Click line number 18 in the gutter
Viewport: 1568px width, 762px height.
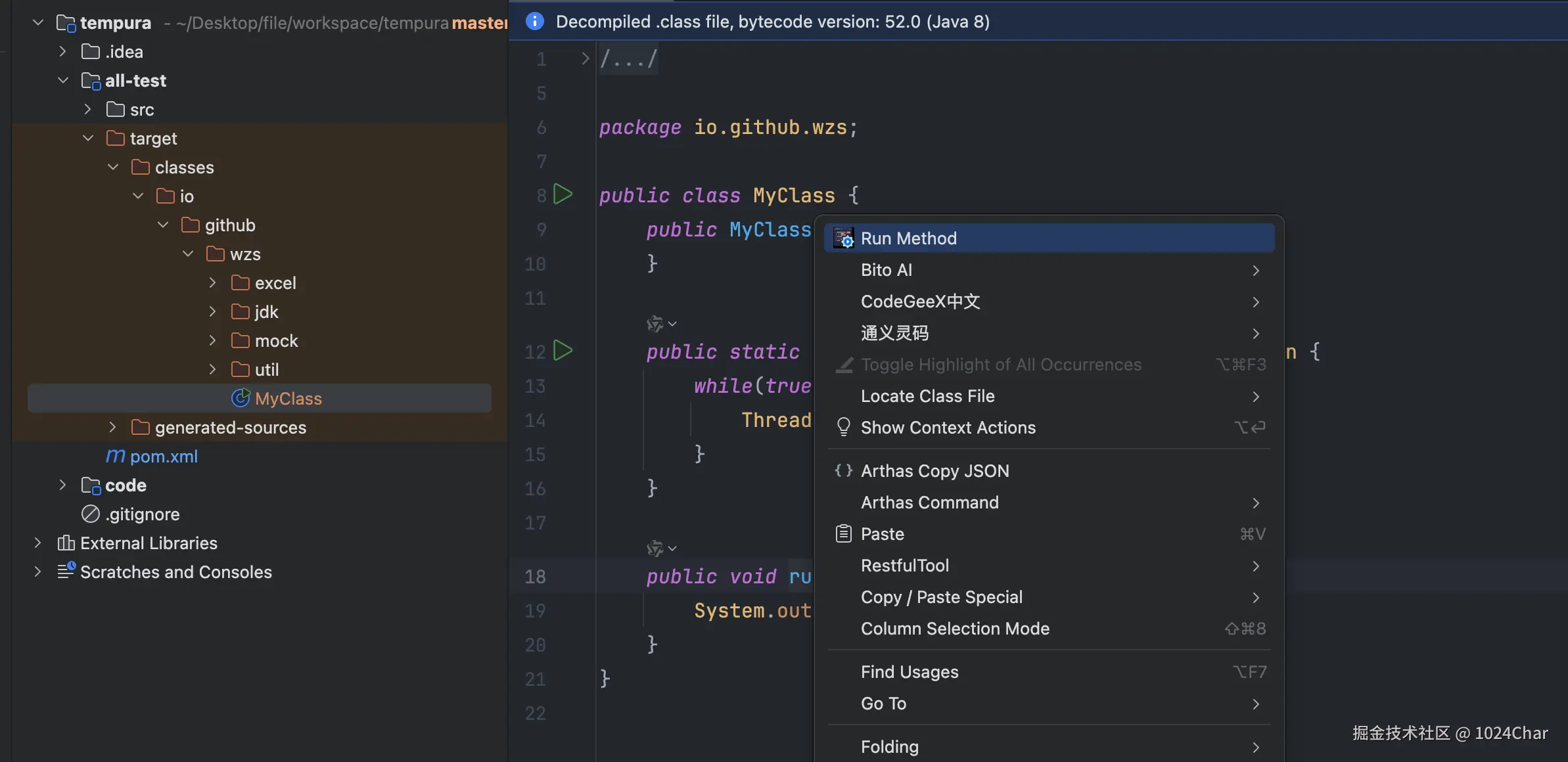pos(535,577)
